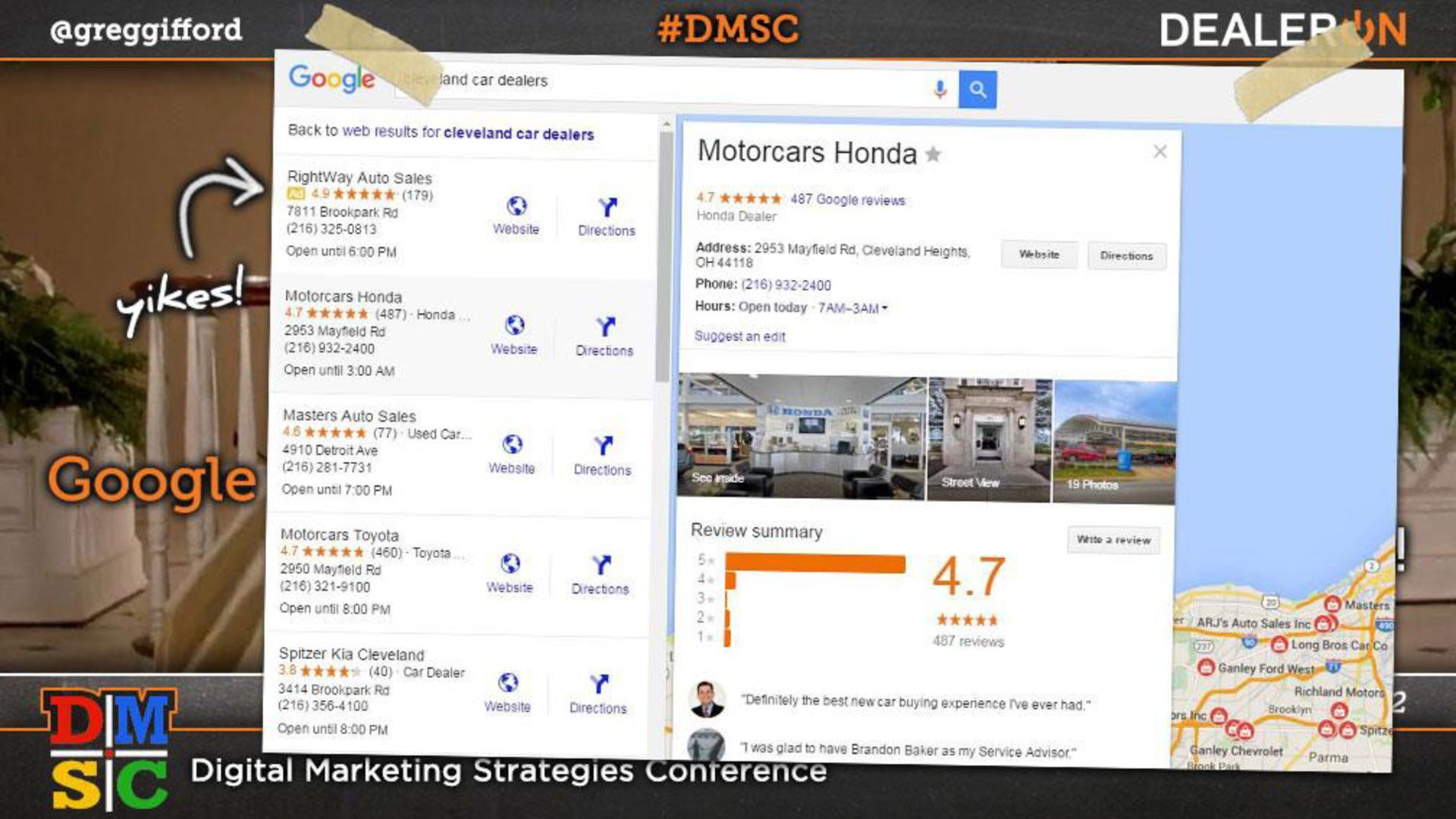Click the Write a review button
This screenshot has height=819, width=1456.
coord(1112,540)
